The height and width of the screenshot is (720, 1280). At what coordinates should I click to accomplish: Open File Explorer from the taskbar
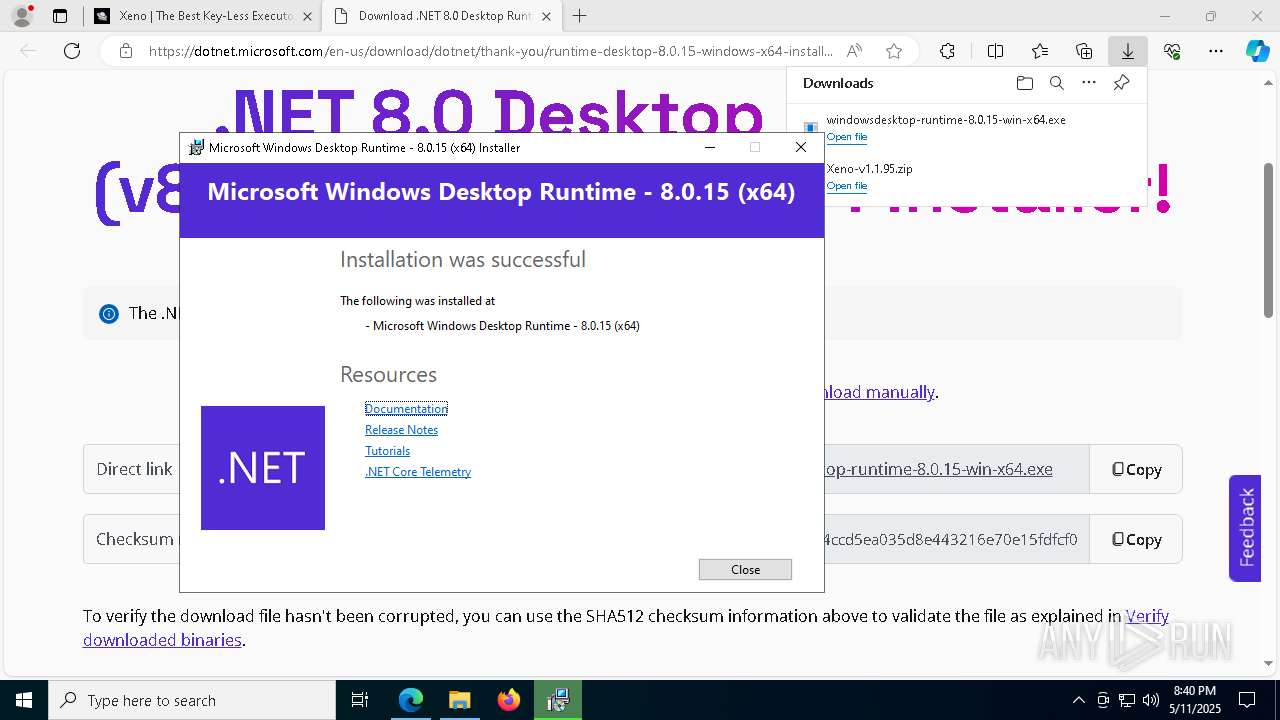coord(459,700)
